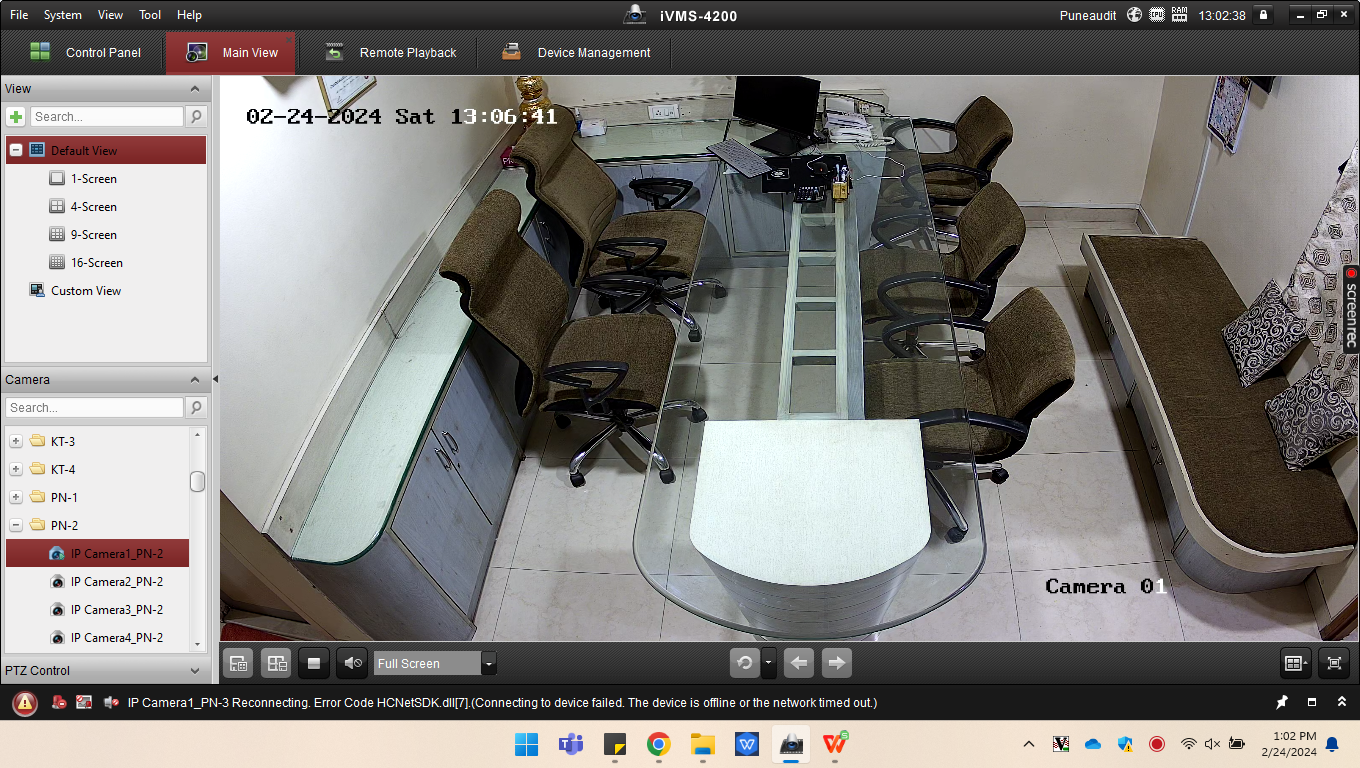This screenshot has height=768, width=1360.
Task: Expand the PTZ Control panel
Action: pos(195,671)
